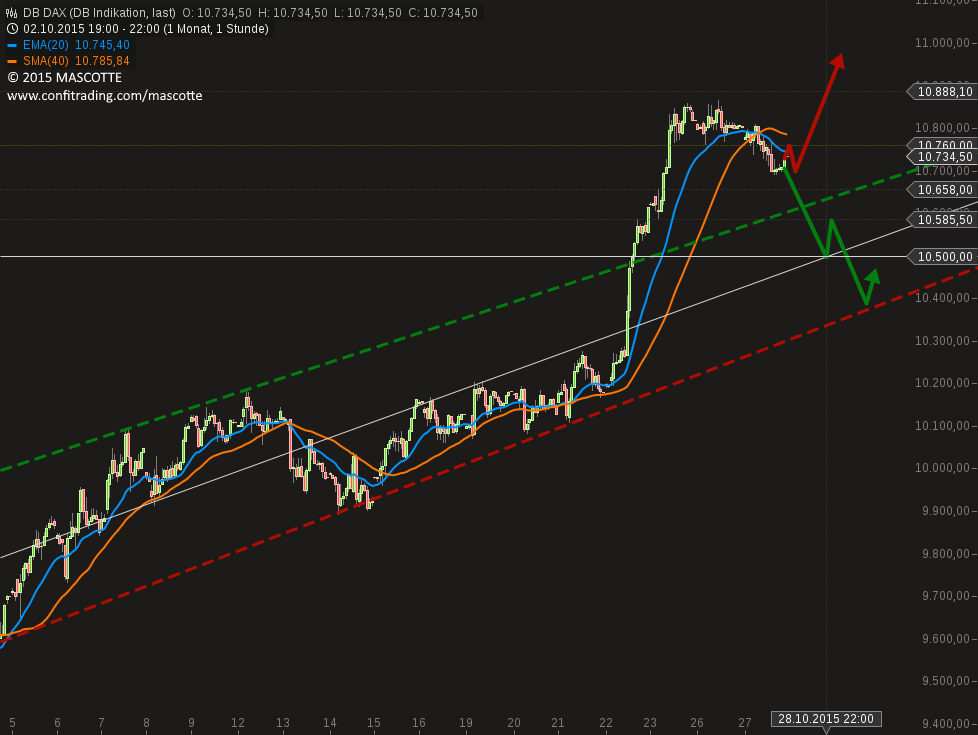The height and width of the screenshot is (735, 978).
Task: Click the 10.585,50 price label
Action: tap(942, 220)
